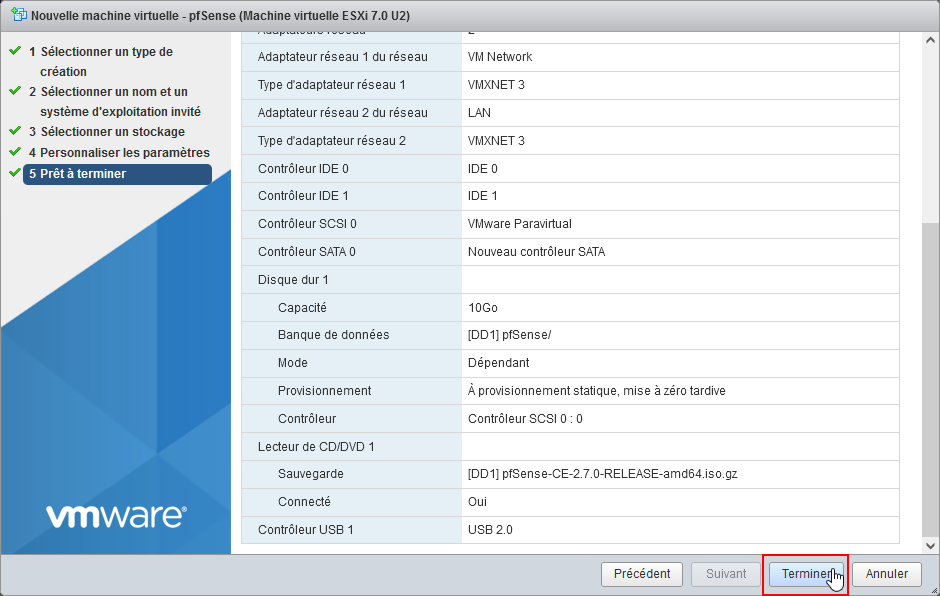Click the 'USB 2.0' value
This screenshot has height=596, width=940.
(x=490, y=530)
